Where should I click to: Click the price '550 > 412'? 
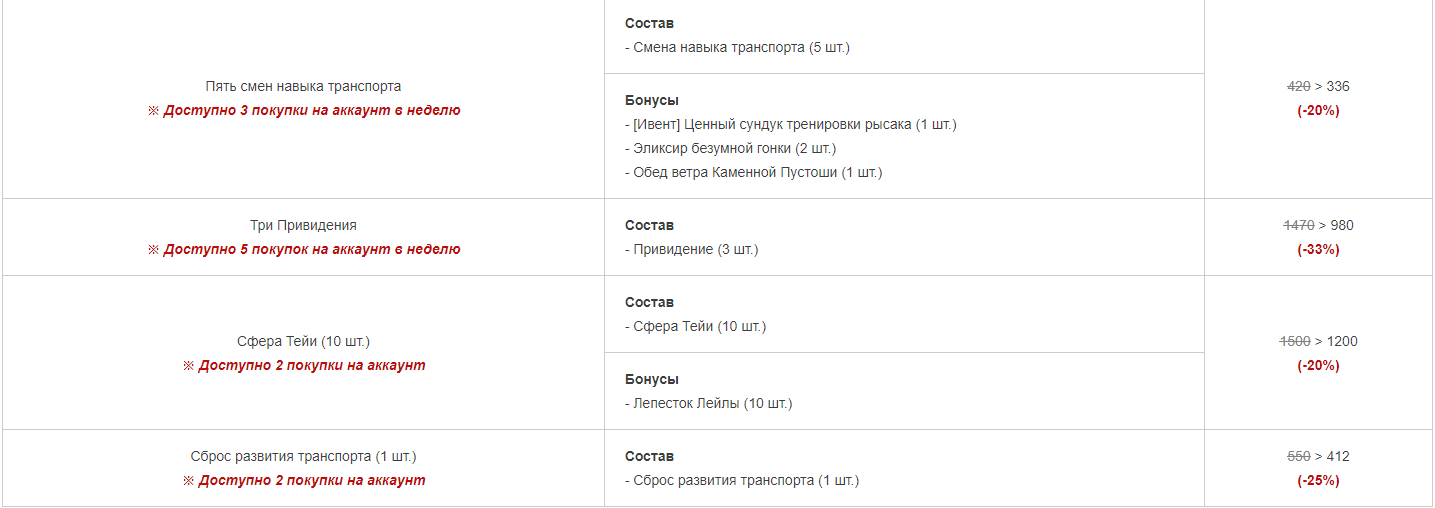(1318, 456)
